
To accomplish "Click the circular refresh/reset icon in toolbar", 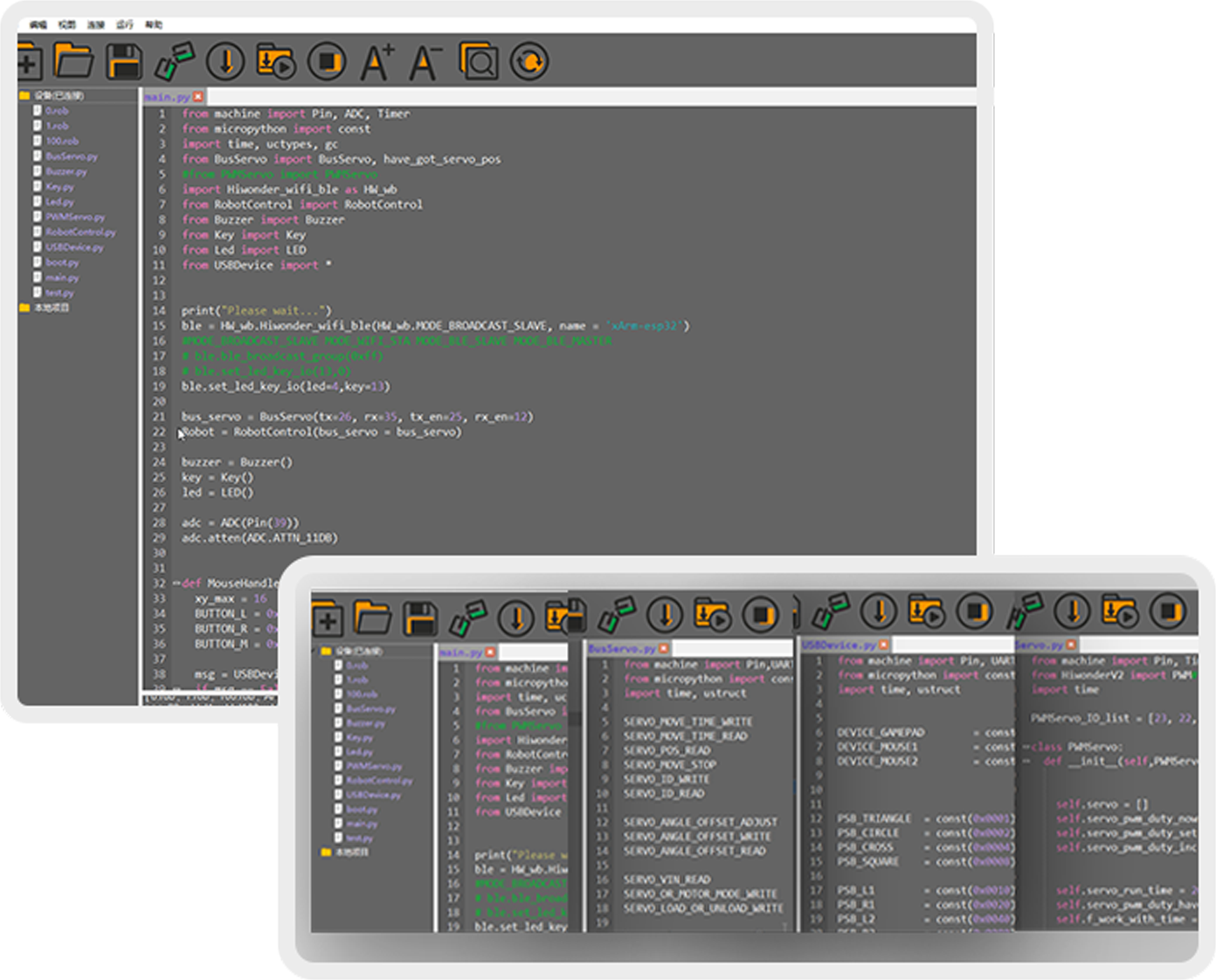I will (529, 62).
